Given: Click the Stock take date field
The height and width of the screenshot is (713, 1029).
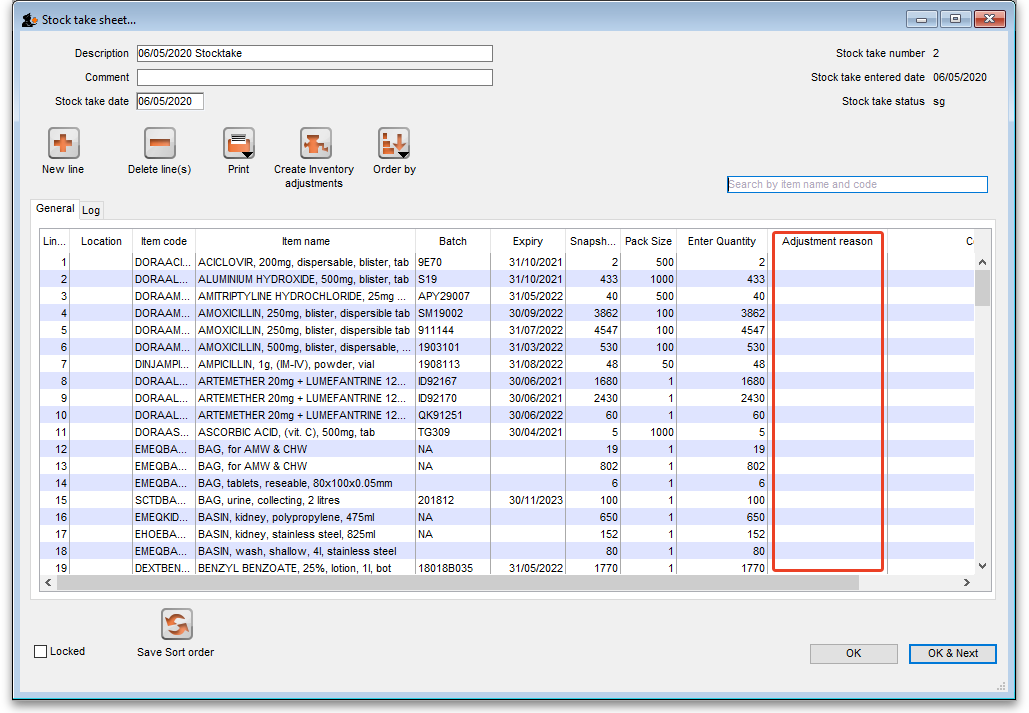Looking at the screenshot, I should [x=170, y=101].
